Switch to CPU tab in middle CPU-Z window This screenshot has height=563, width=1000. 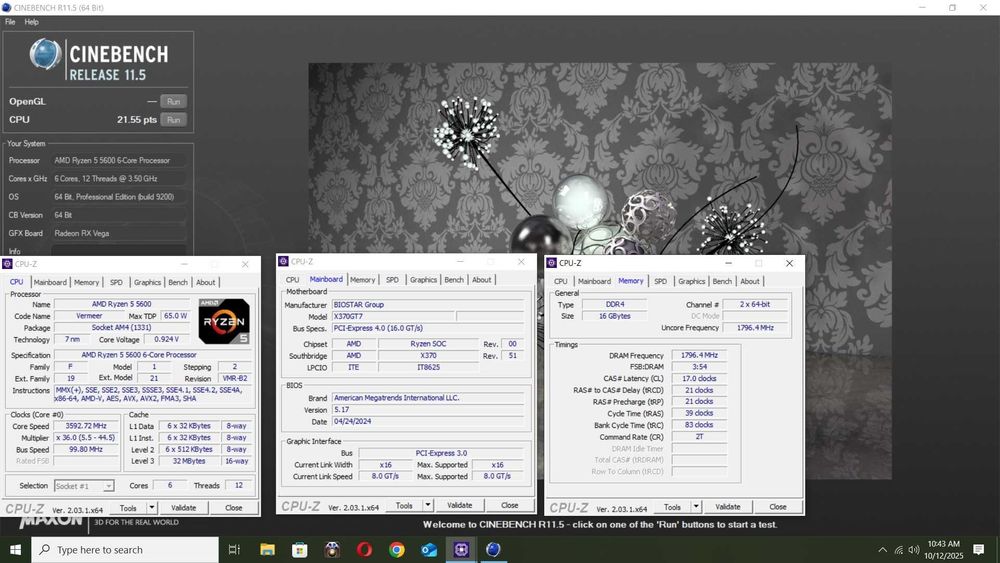pyautogui.click(x=292, y=279)
